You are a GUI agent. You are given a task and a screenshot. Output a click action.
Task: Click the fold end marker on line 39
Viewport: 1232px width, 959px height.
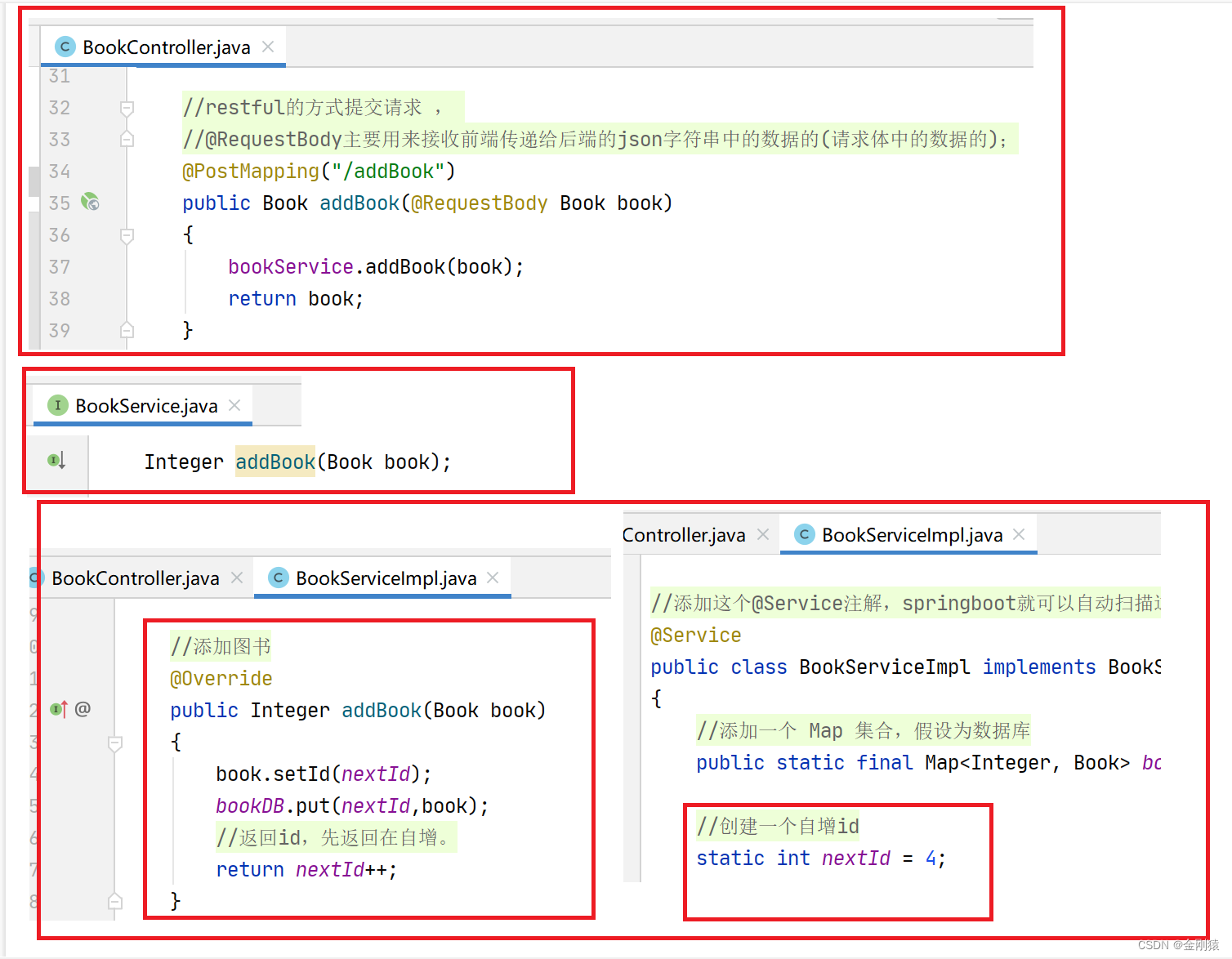click(127, 330)
